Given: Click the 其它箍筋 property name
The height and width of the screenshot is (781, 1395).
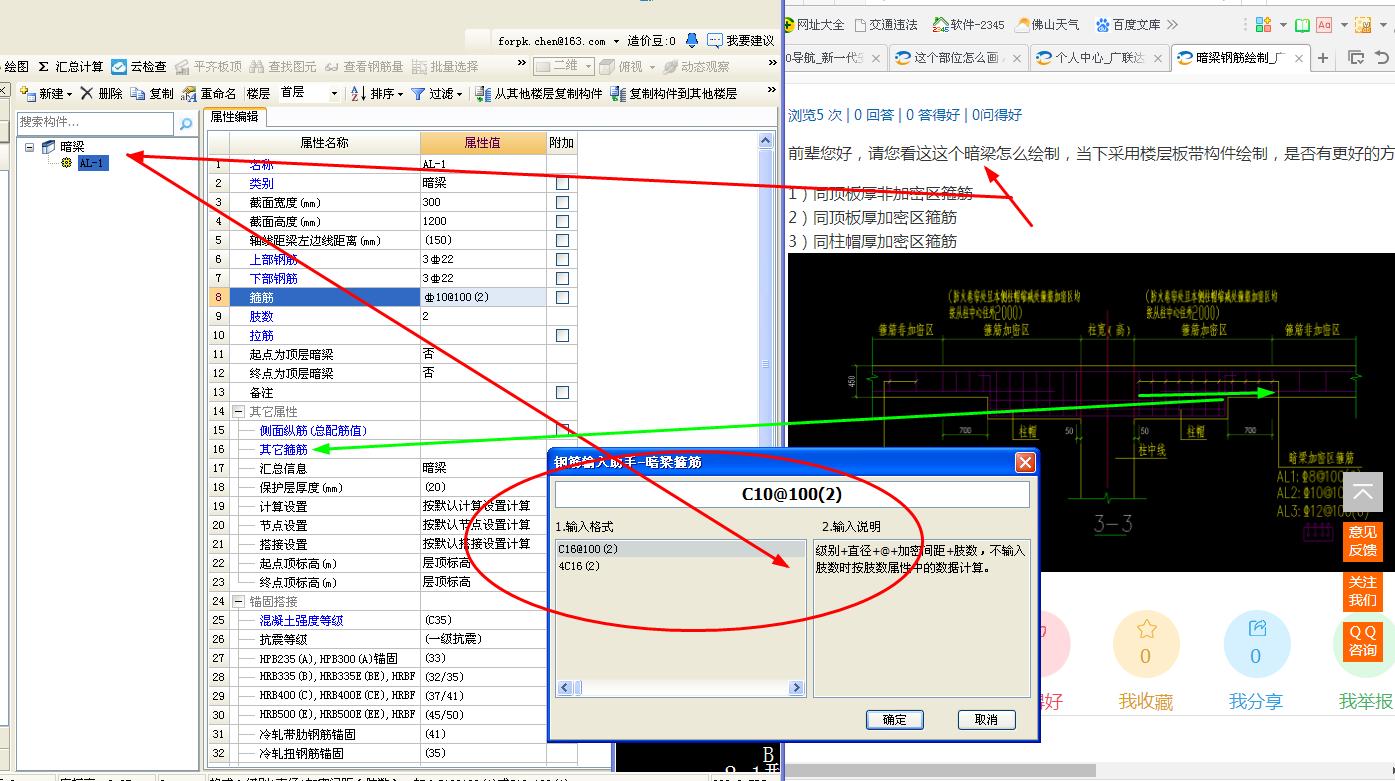Looking at the screenshot, I should (284, 449).
